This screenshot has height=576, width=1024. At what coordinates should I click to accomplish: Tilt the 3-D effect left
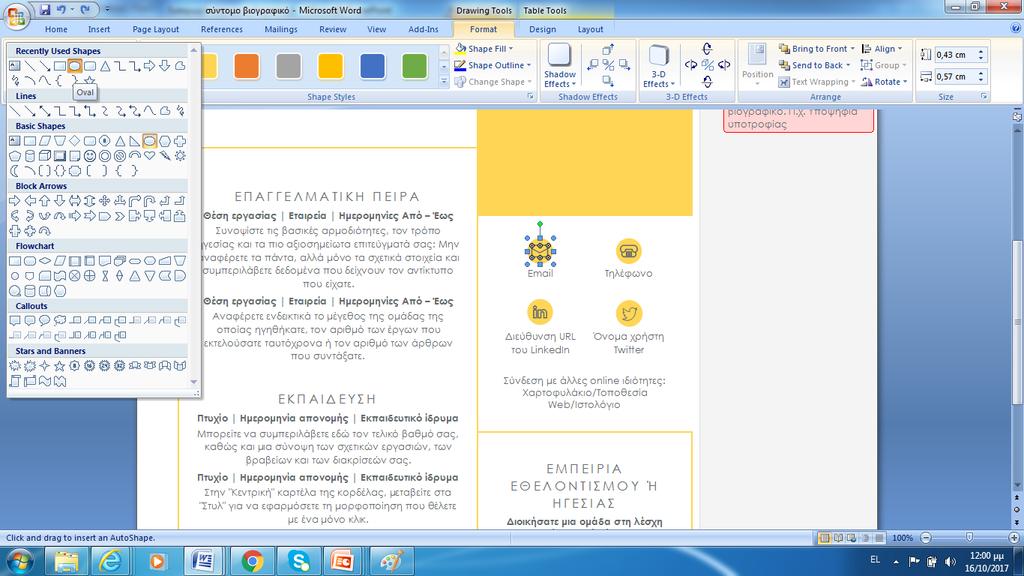(x=691, y=65)
